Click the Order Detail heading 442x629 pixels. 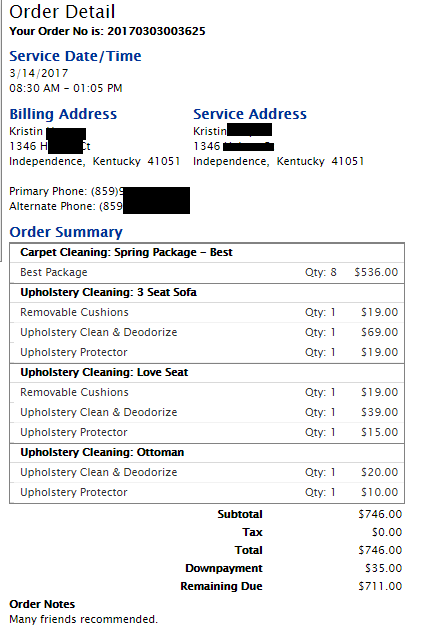tap(62, 12)
